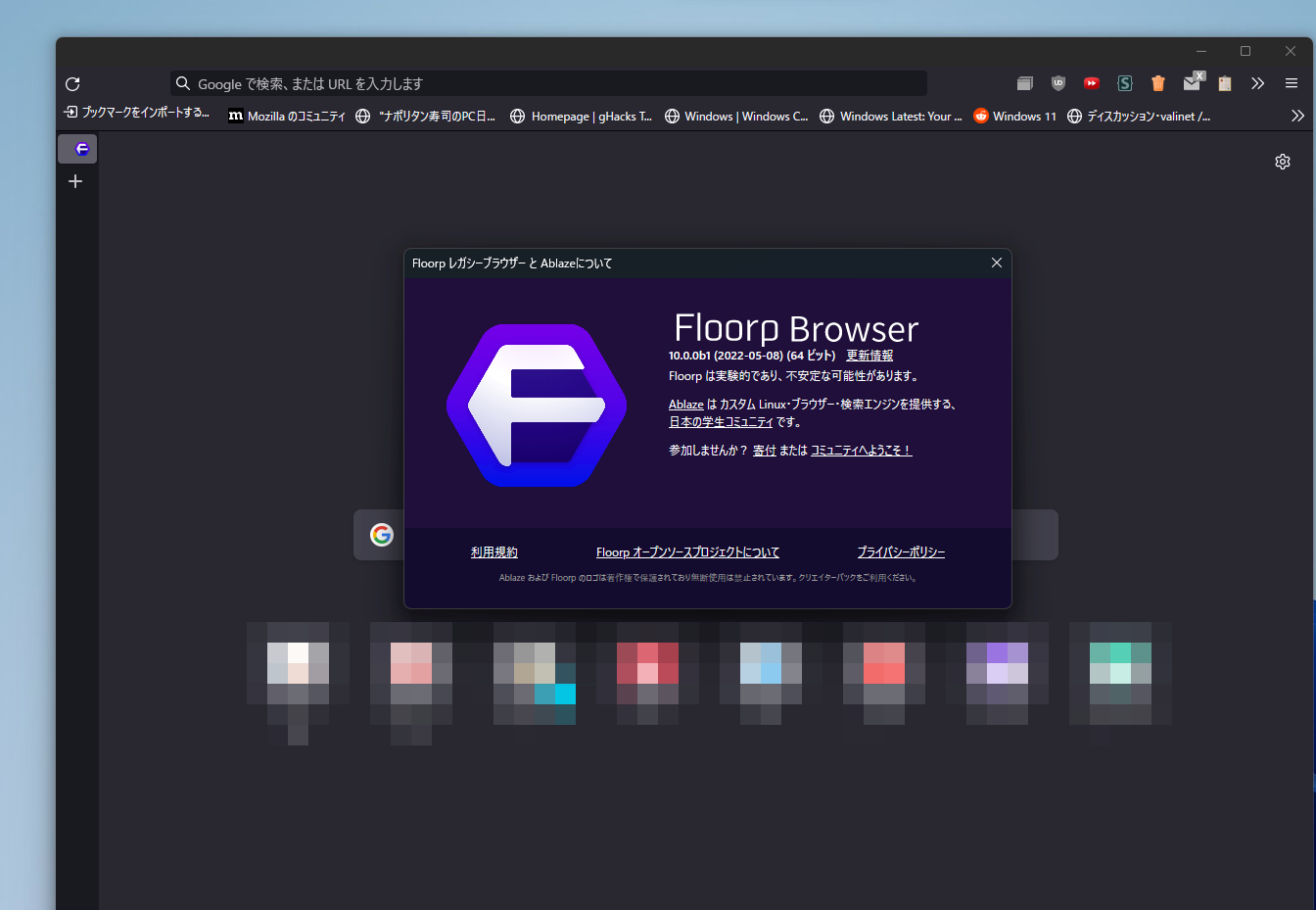This screenshot has width=1316, height=910.
Task: Select the Floorp tab in vertical tab bar
Action: coord(77,149)
